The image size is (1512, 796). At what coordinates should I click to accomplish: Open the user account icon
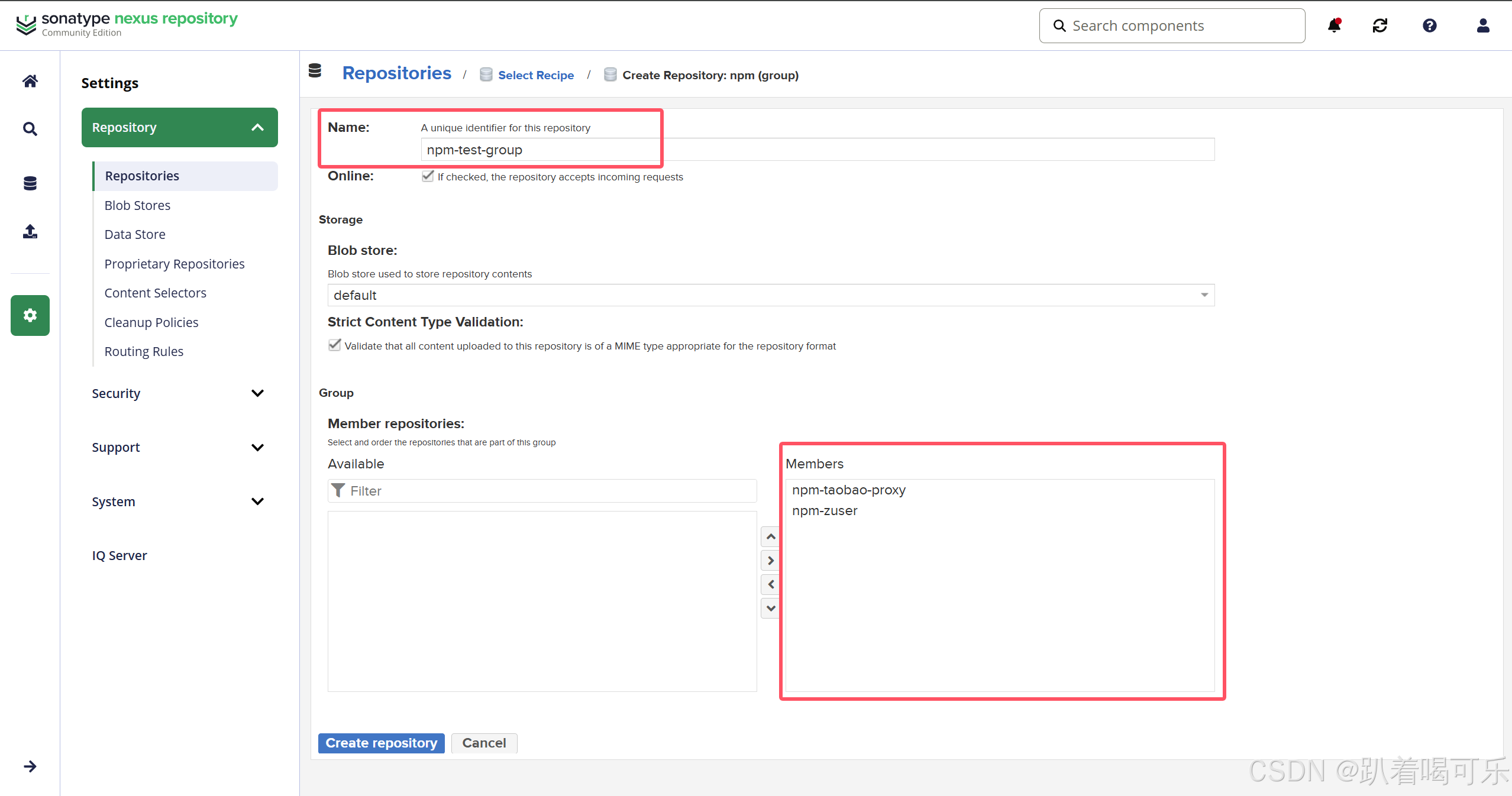coord(1483,25)
